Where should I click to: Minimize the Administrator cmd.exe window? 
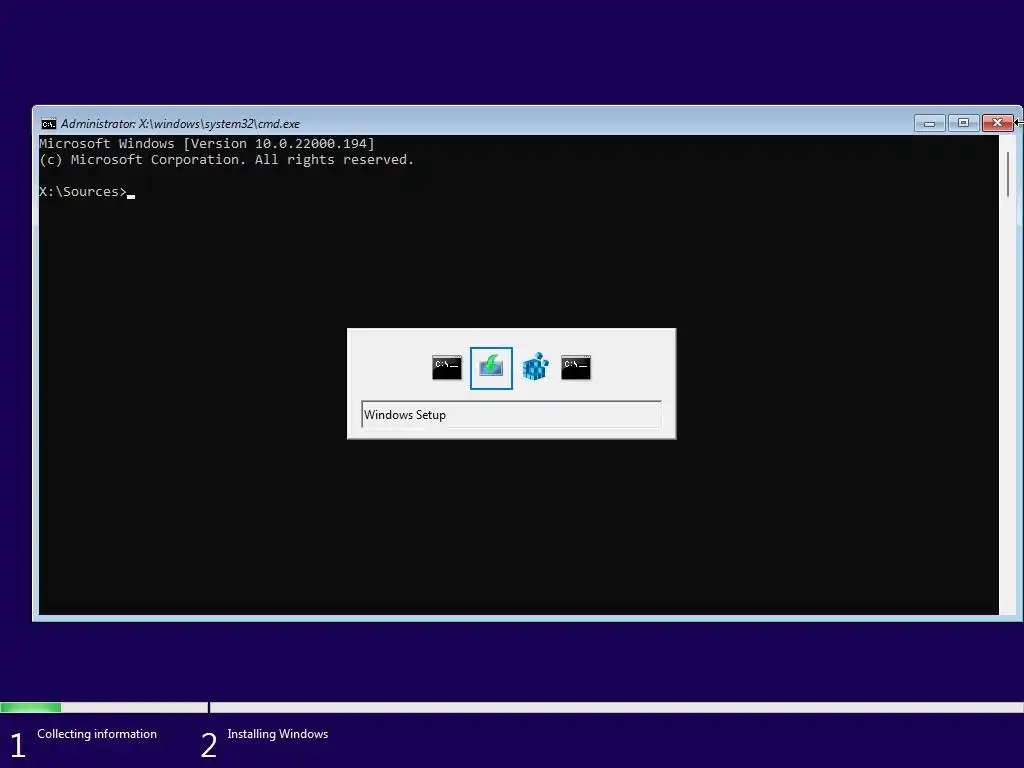pos(929,123)
